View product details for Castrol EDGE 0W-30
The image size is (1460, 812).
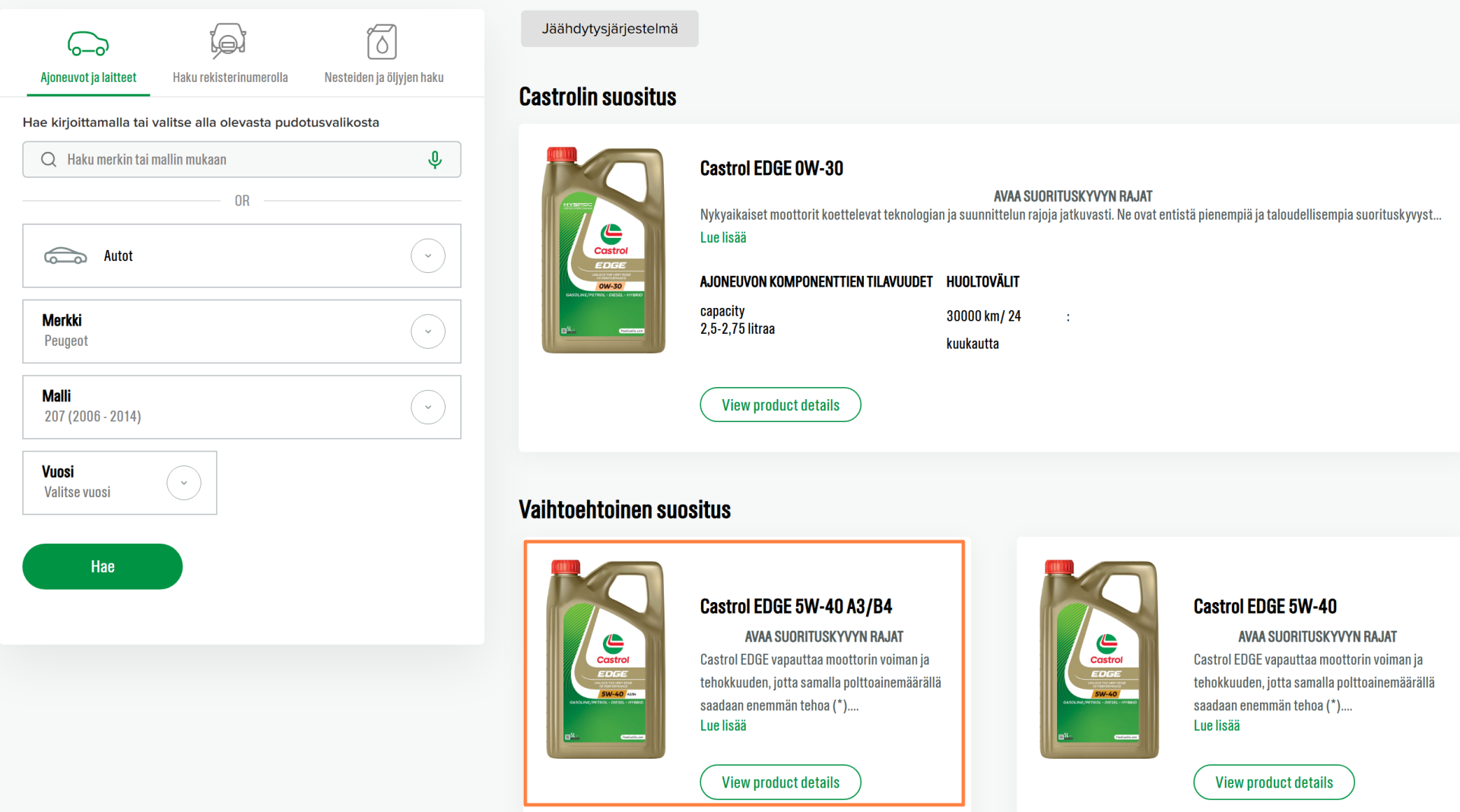[780, 404]
